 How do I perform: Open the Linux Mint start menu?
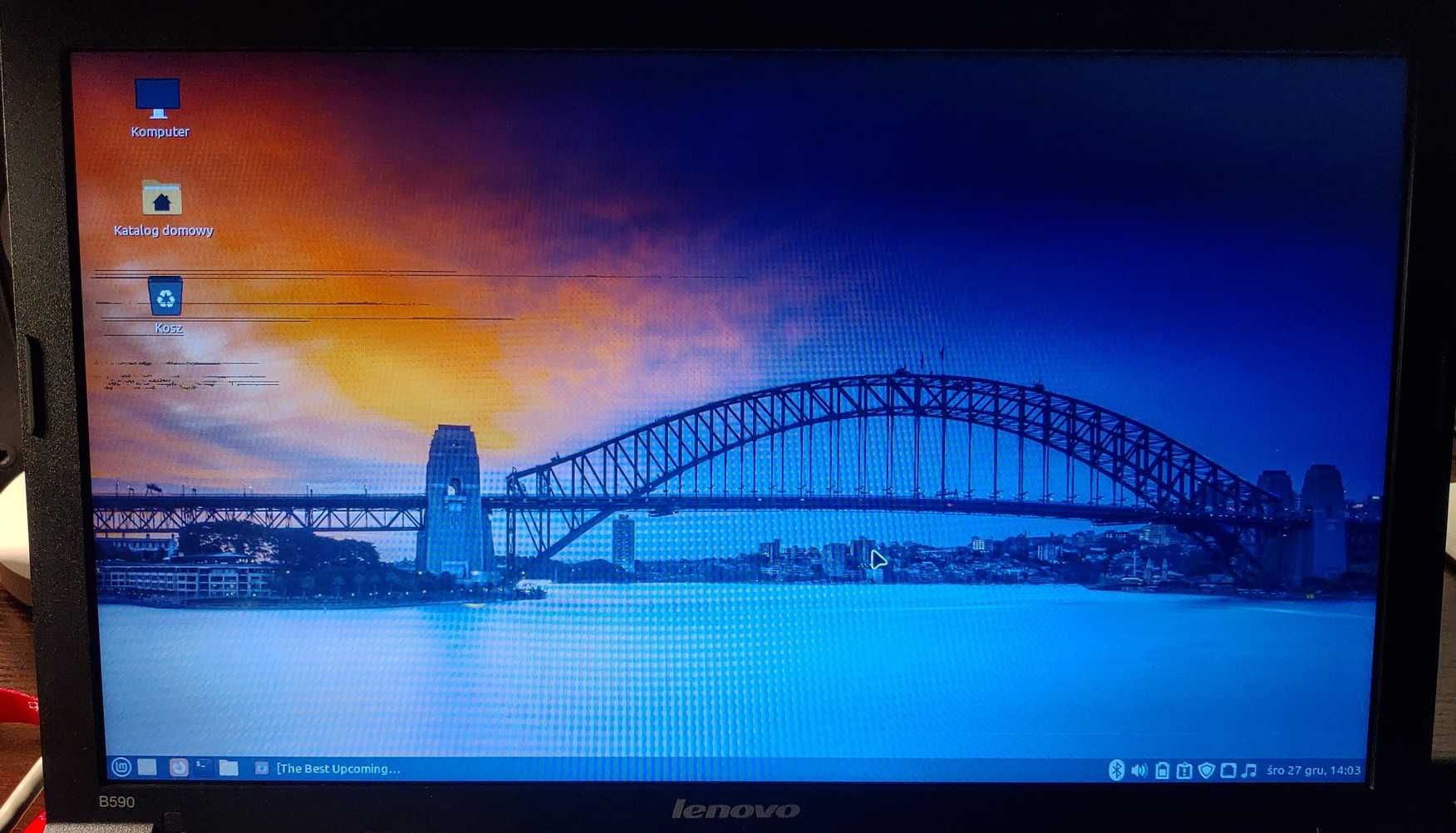(x=121, y=767)
